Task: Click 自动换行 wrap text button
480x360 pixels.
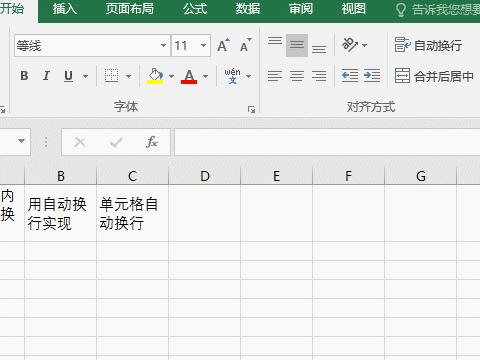Action: click(428, 45)
